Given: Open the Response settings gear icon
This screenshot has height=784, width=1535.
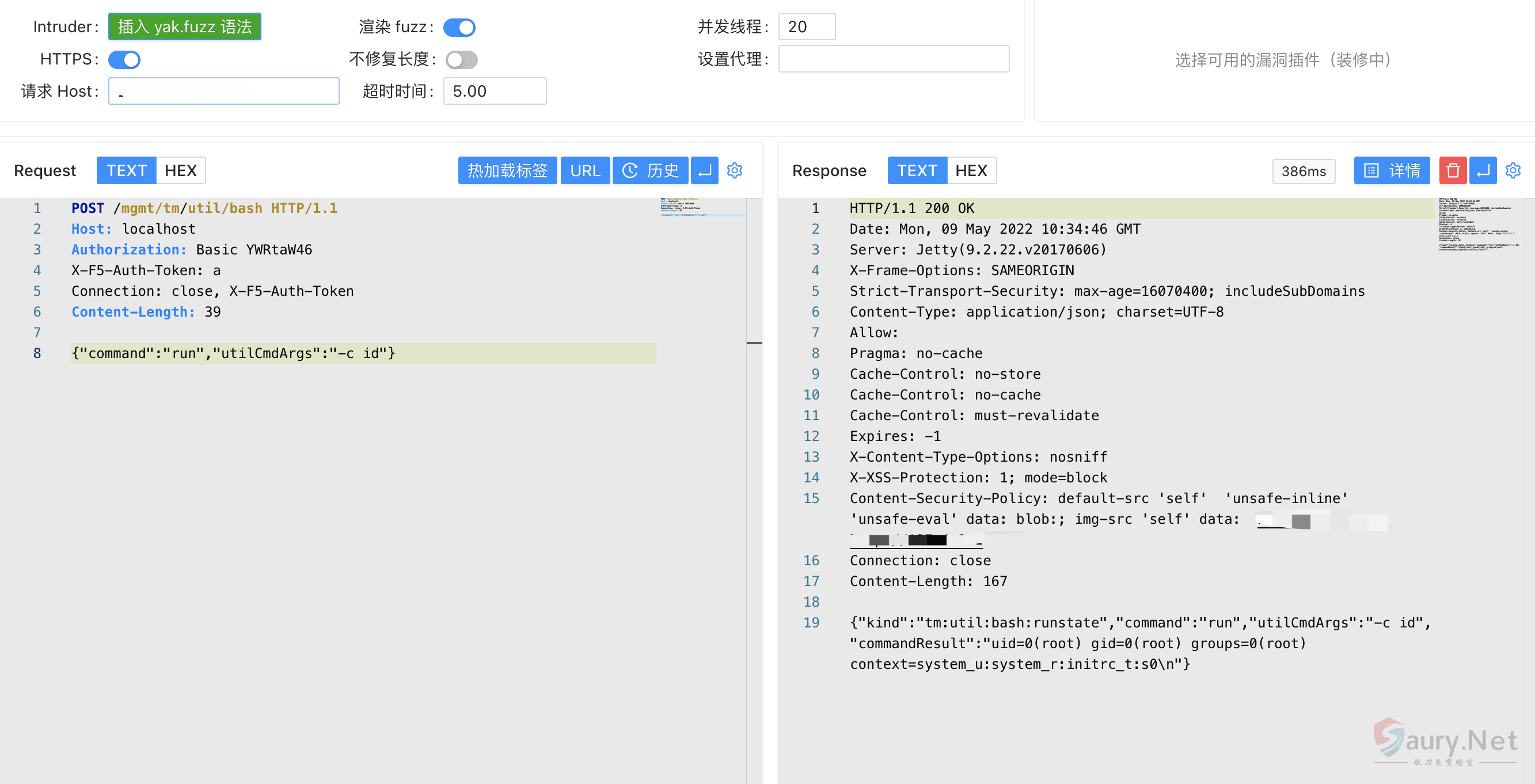Looking at the screenshot, I should pyautogui.click(x=1513, y=170).
